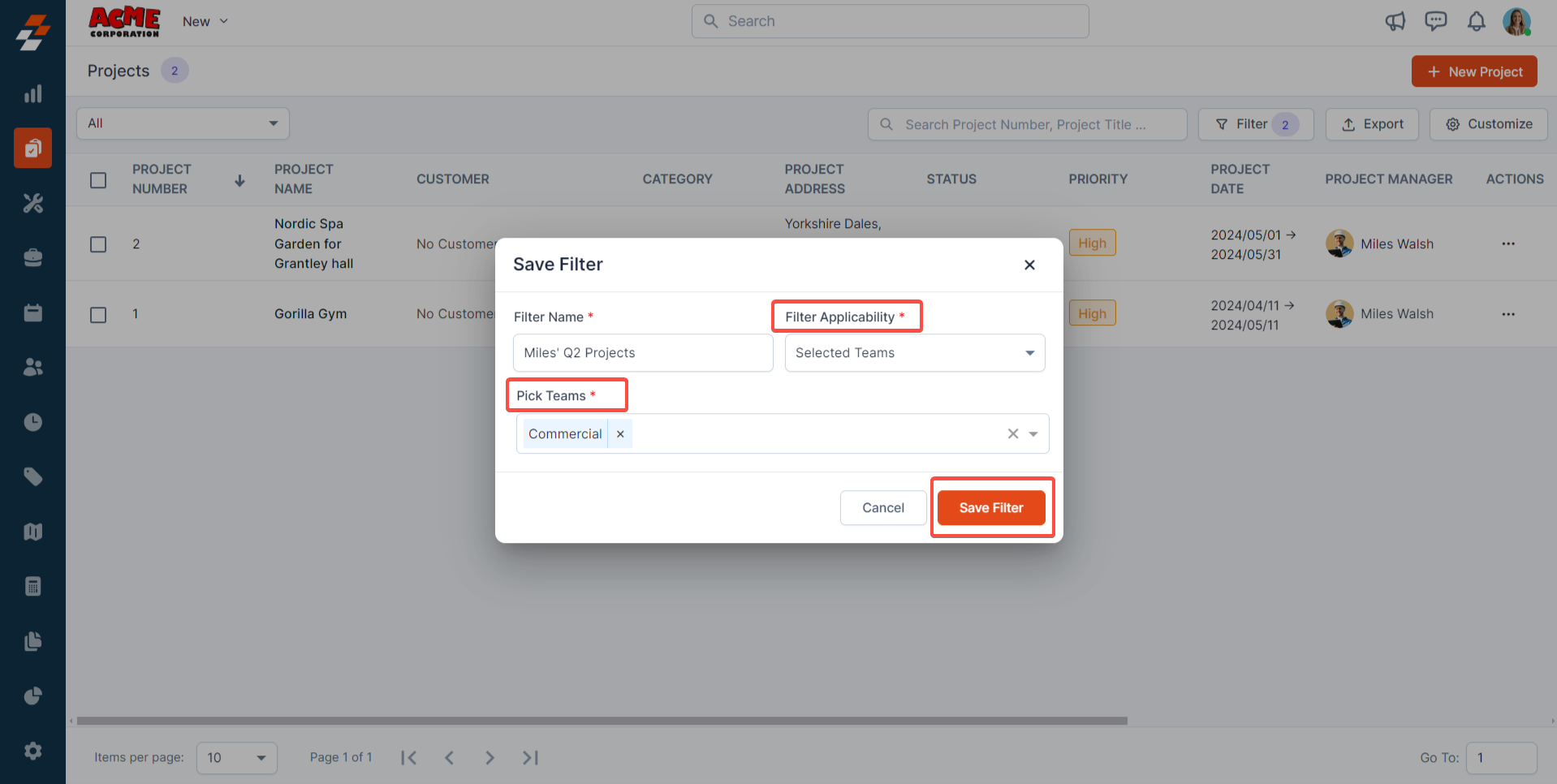Click the Nordic Spa Garden project name
The image size is (1557, 784).
click(x=314, y=243)
